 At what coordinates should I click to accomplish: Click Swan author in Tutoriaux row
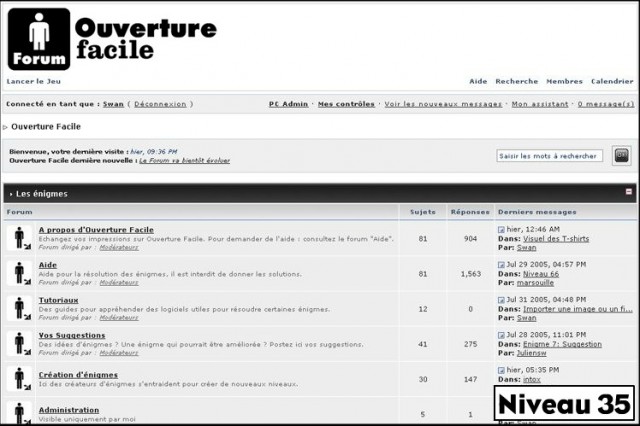pos(527,318)
